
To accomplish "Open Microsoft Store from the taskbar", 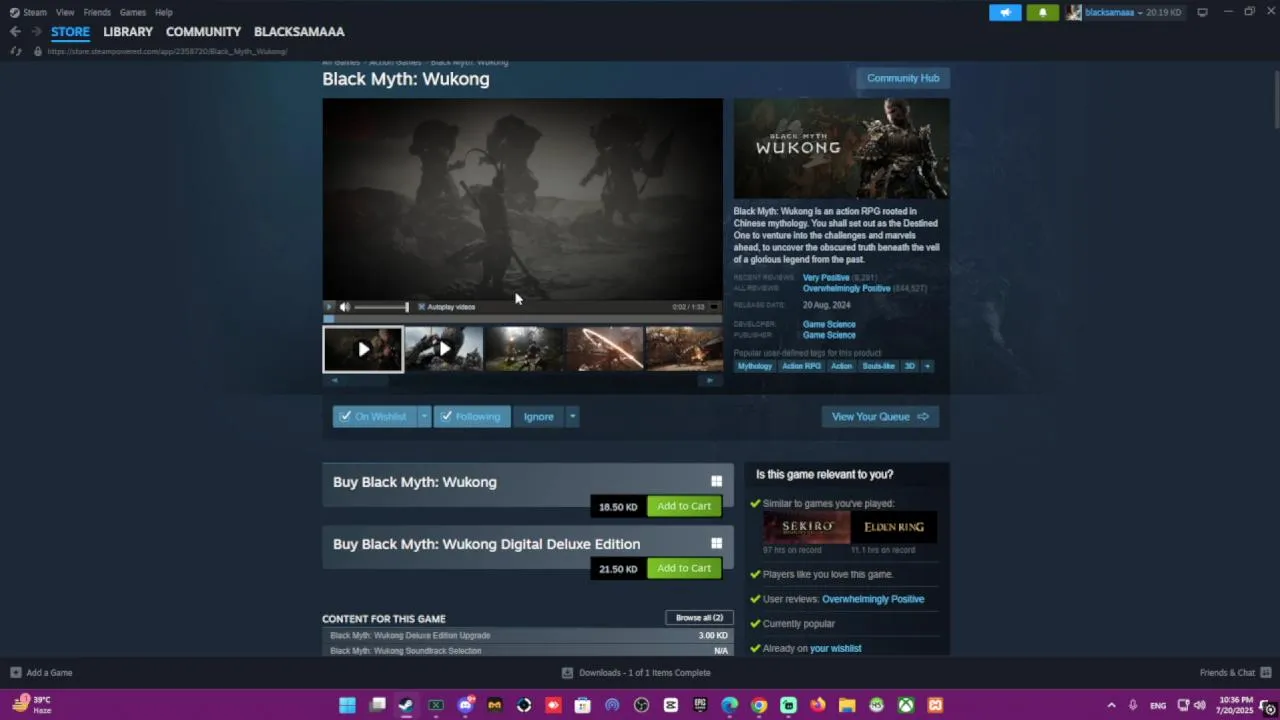I will click(583, 705).
